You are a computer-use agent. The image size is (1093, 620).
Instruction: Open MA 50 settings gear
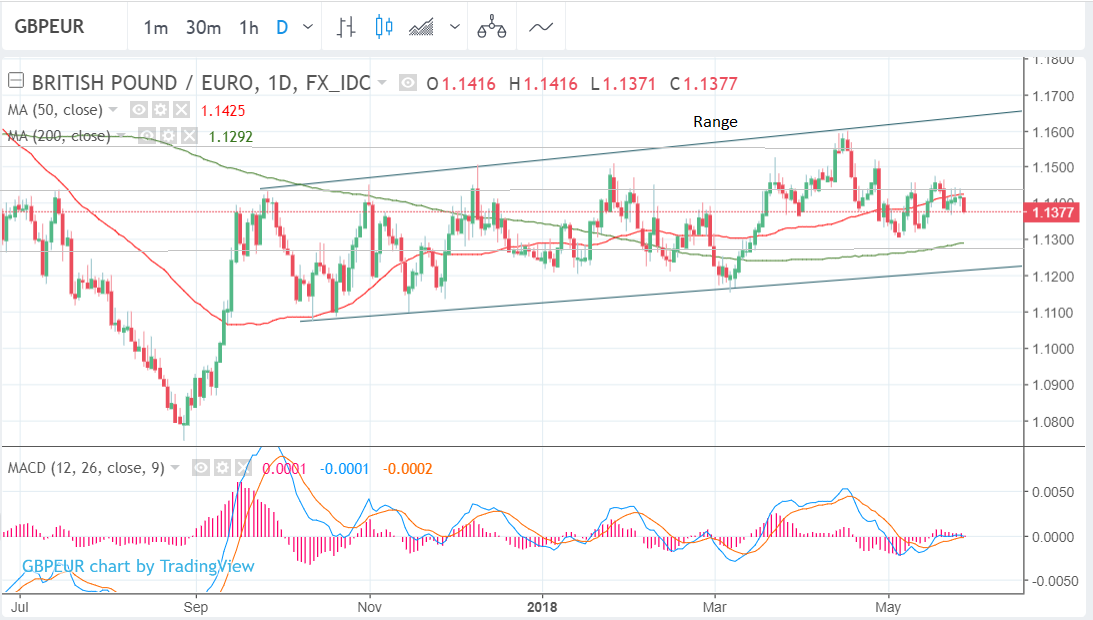tap(160, 109)
